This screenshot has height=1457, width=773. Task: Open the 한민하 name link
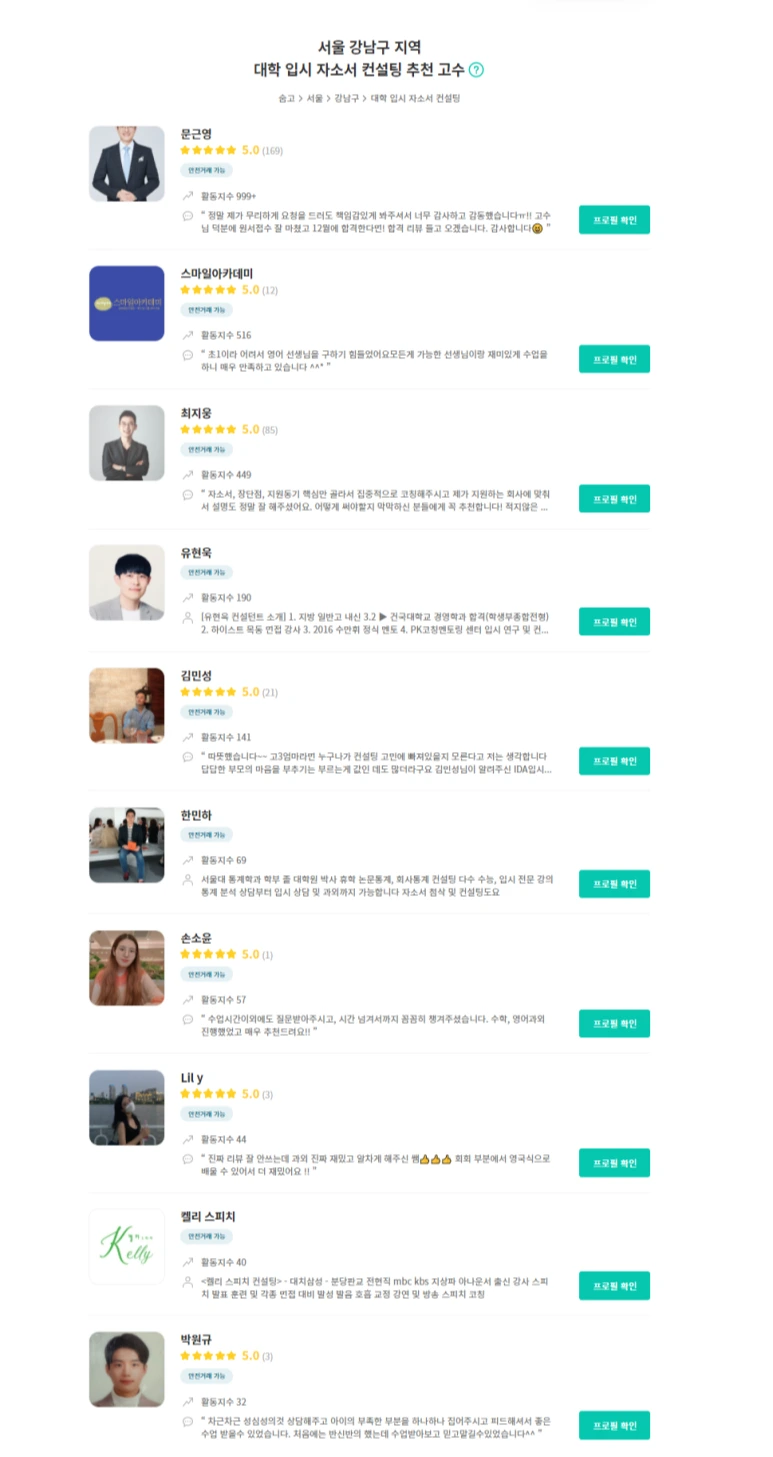tap(196, 815)
